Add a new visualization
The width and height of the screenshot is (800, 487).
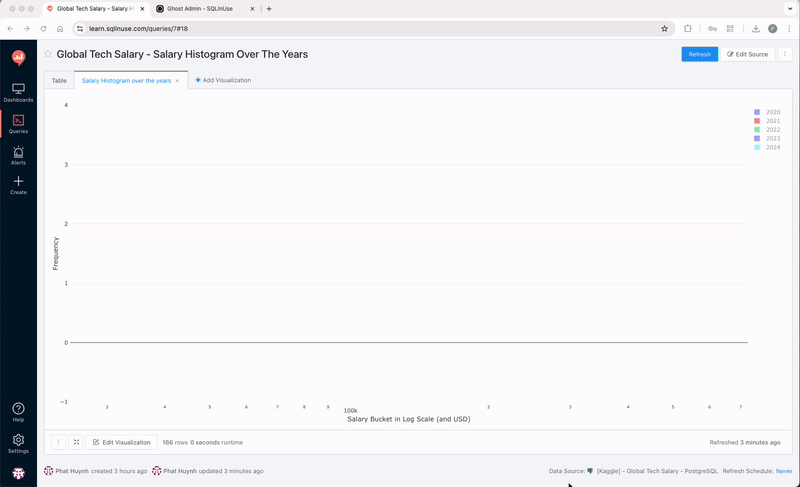(223, 80)
